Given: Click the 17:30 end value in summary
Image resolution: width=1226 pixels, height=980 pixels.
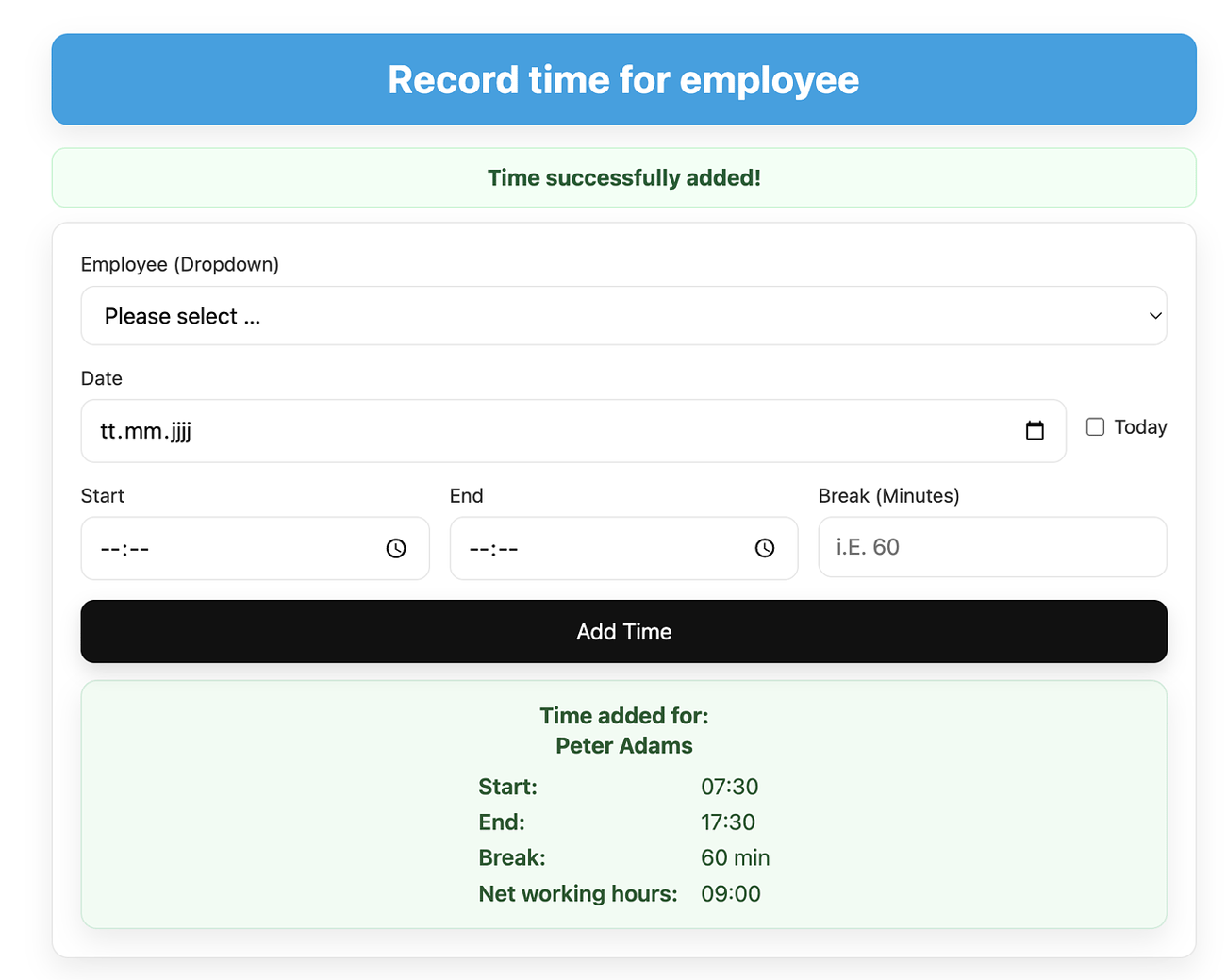Looking at the screenshot, I should 727,822.
